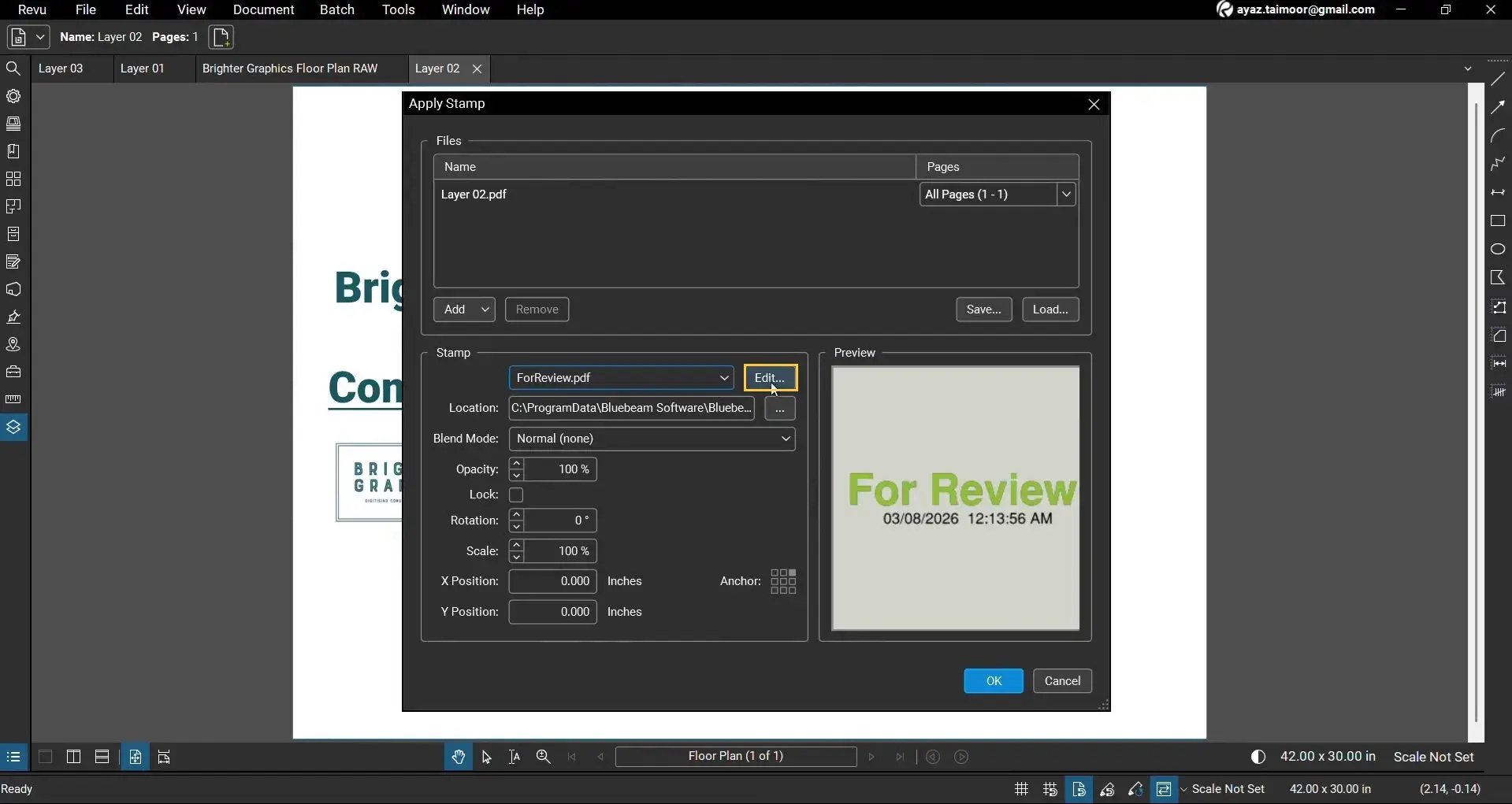1512x804 pixels.
Task: Switch to Split Horizontal view layout
Action: pos(102,757)
